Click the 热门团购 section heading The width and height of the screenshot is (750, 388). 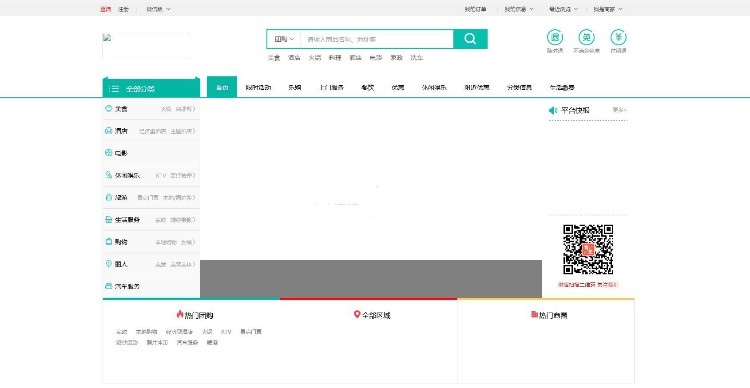pyautogui.click(x=199, y=315)
